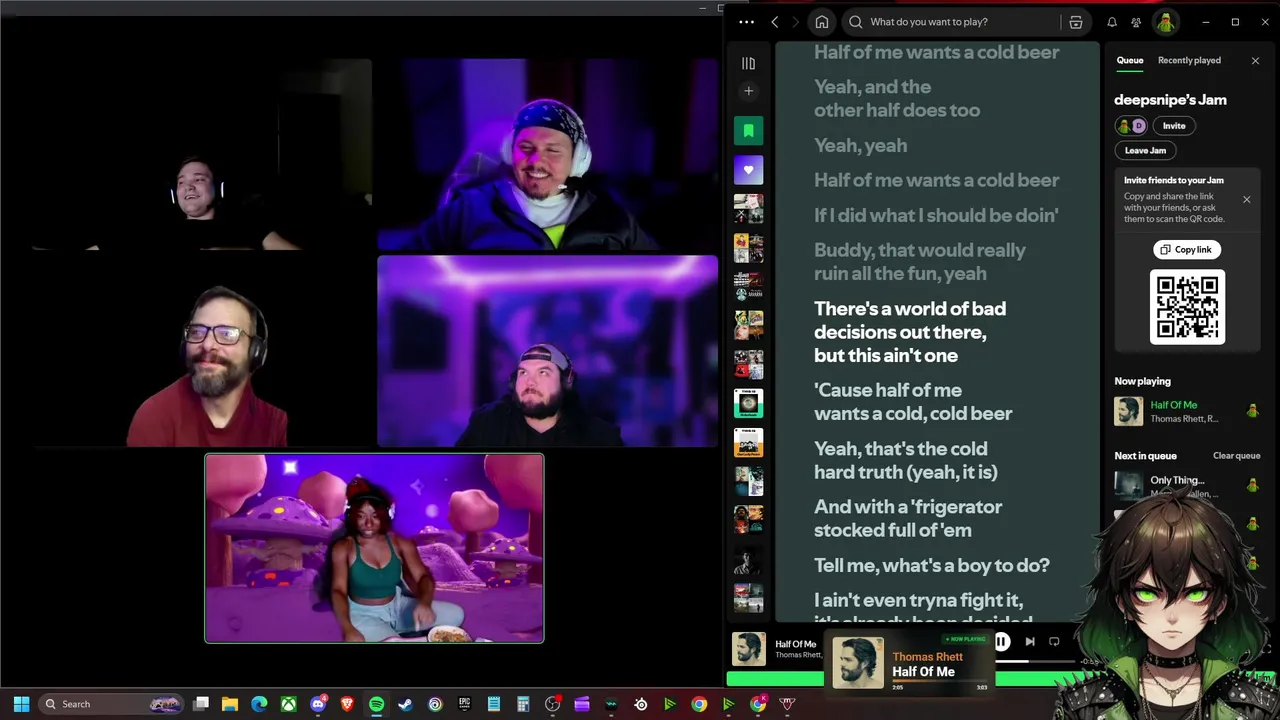Open the Friend Activity icon
The height and width of the screenshot is (720, 1280).
pyautogui.click(x=1136, y=22)
